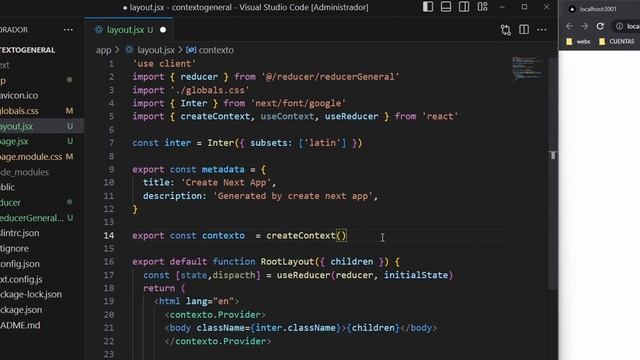
Task: Click createContext() call on line 14
Action: pos(306,236)
